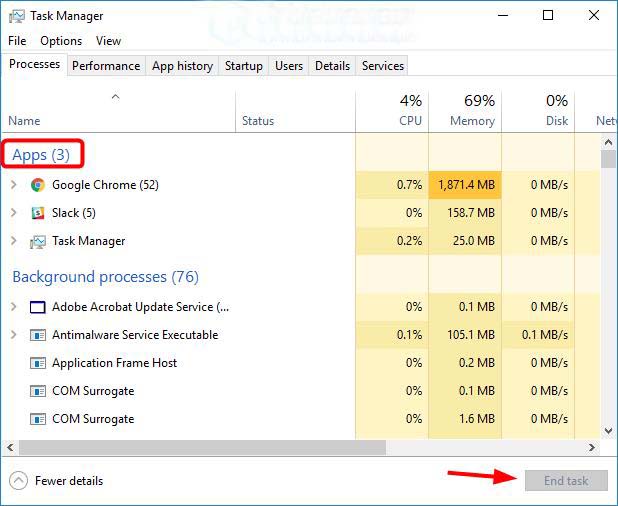Open the Startup tab
This screenshot has height=506, width=618.
click(x=244, y=66)
